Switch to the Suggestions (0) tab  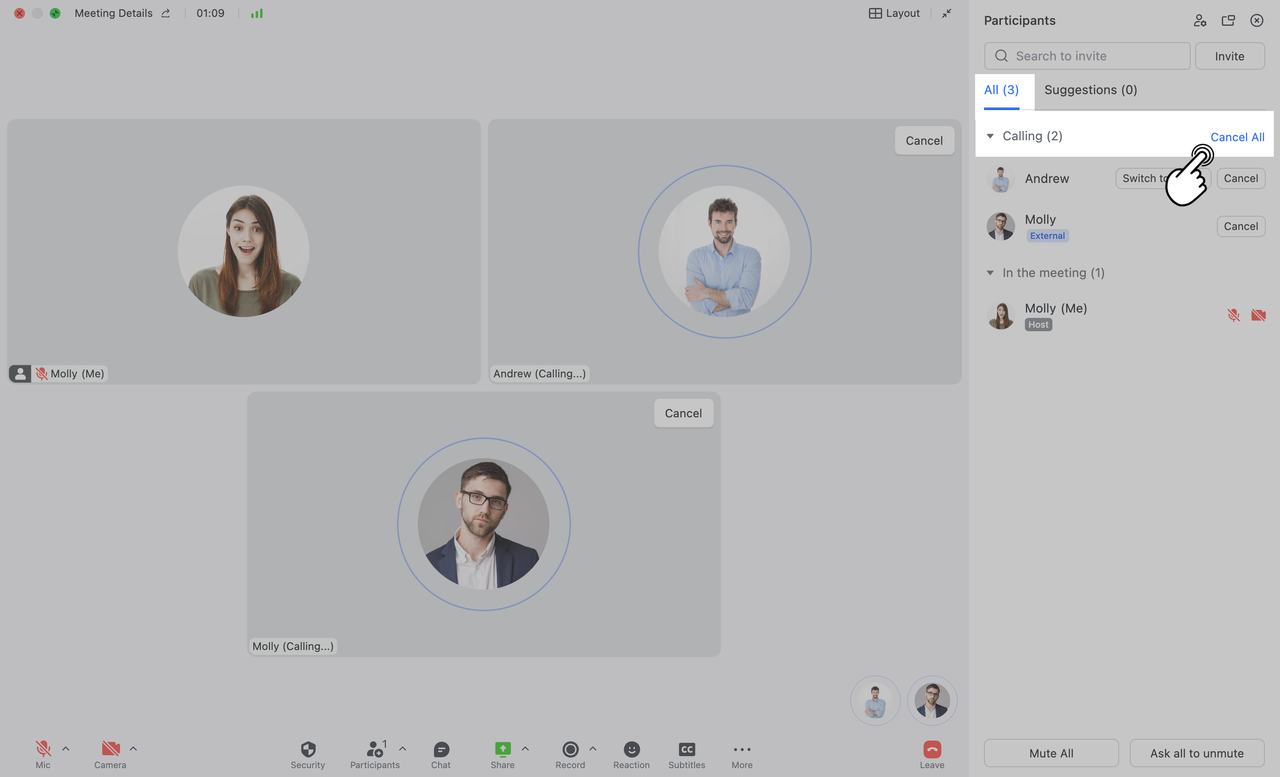1090,90
